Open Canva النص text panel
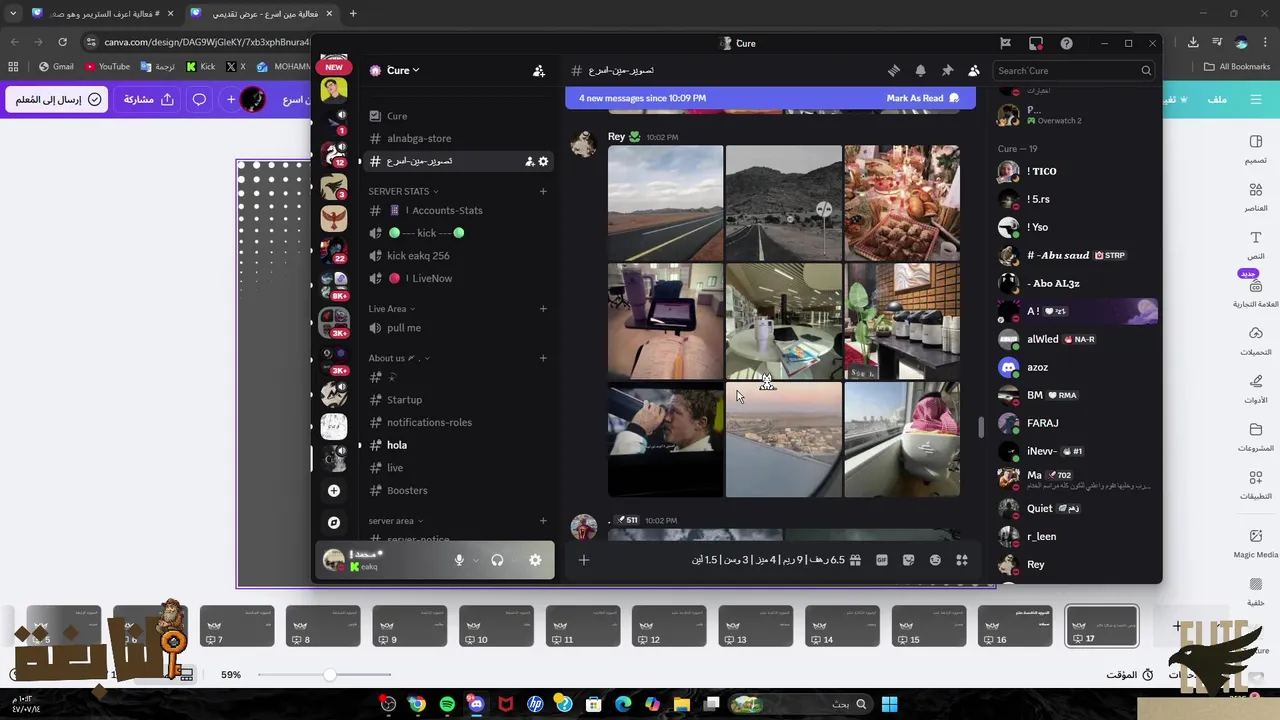Image resolution: width=1280 pixels, height=720 pixels. (x=1256, y=245)
